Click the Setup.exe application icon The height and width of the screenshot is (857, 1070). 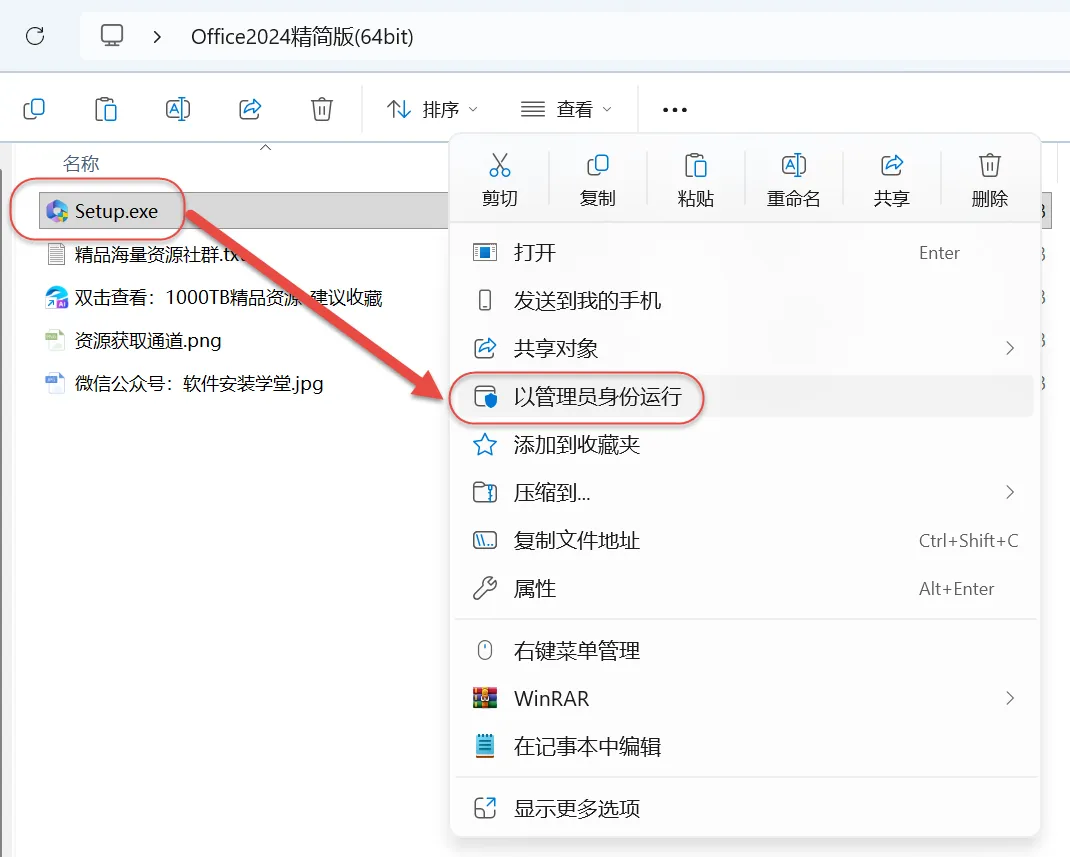(57, 212)
